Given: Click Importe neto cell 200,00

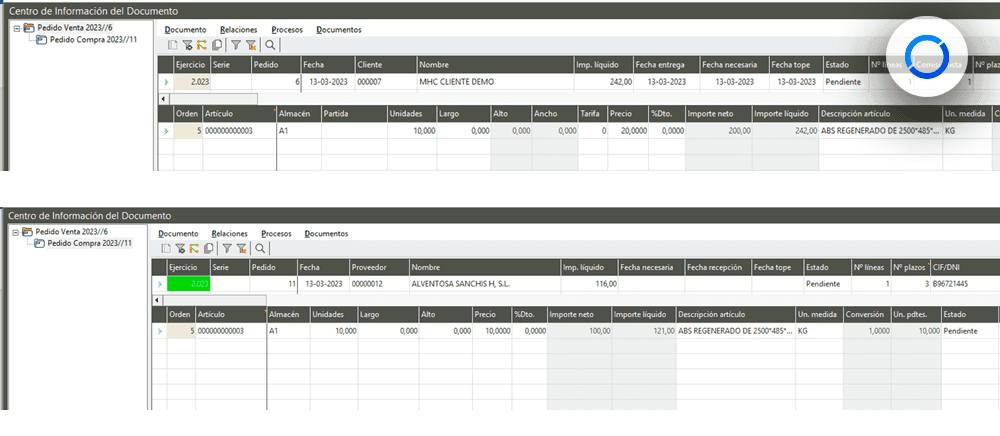Looking at the screenshot, I should [x=719, y=131].
